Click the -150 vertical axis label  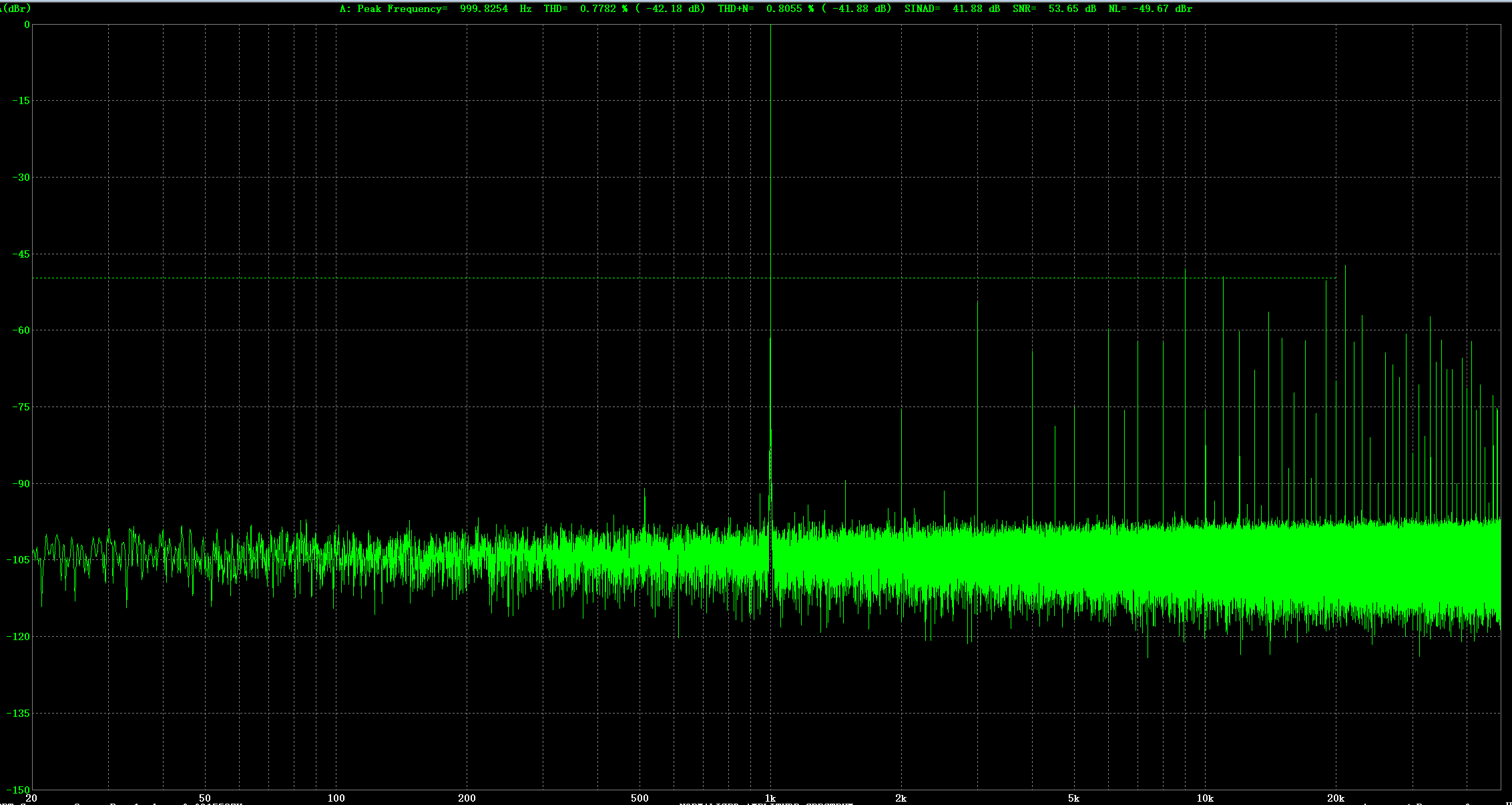pos(19,790)
